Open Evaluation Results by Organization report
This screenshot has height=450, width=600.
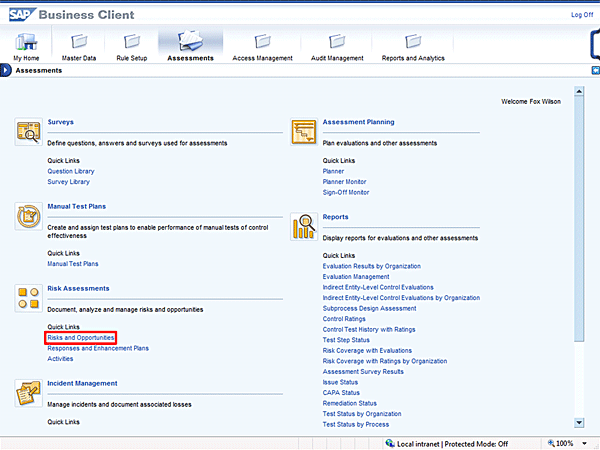tap(372, 266)
